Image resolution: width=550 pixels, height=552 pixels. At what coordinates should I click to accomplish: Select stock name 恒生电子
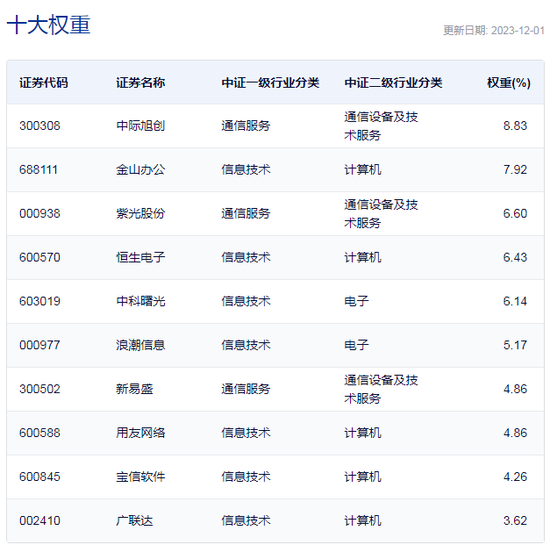coord(140,257)
